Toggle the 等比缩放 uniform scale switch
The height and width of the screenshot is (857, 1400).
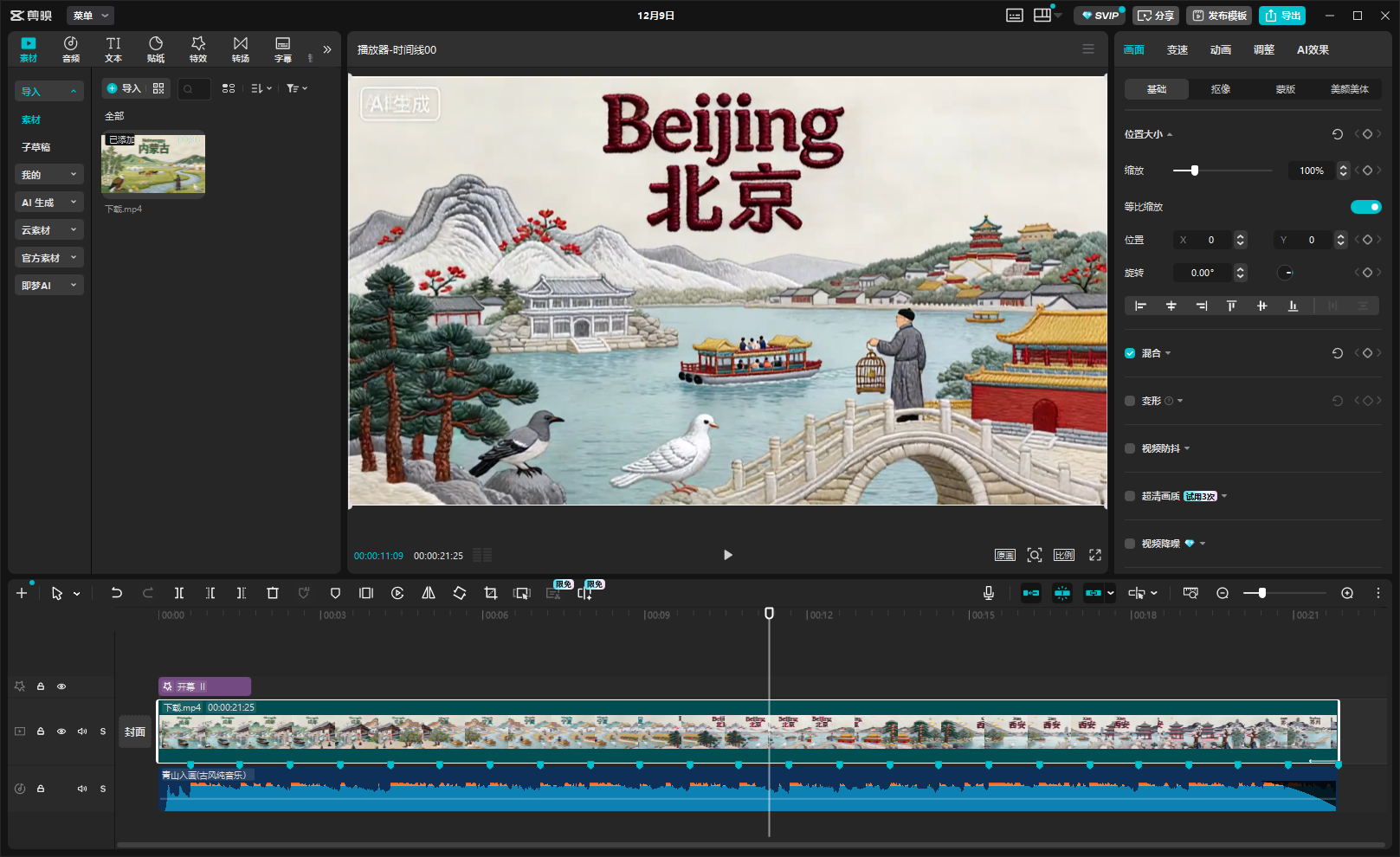1365,207
